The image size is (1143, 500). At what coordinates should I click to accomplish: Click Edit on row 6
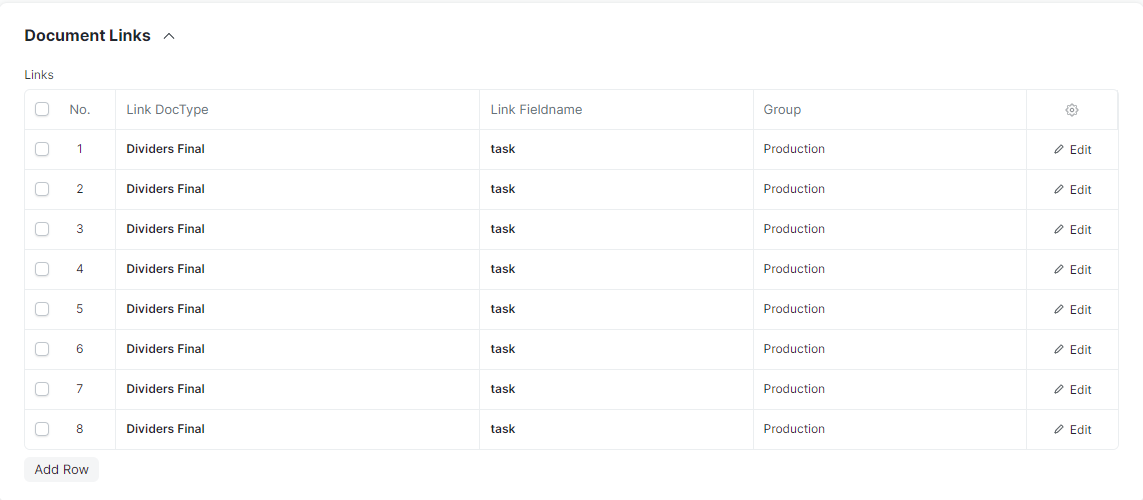[1072, 350]
